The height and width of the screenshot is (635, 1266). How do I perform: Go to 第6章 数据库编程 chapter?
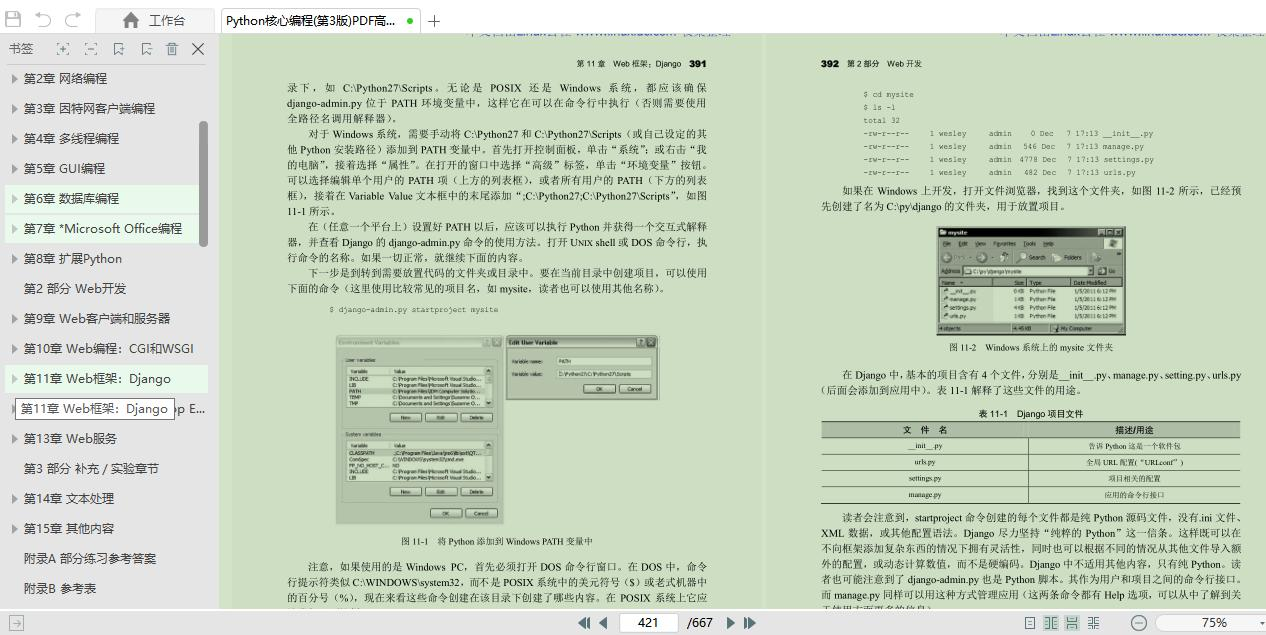pos(71,198)
